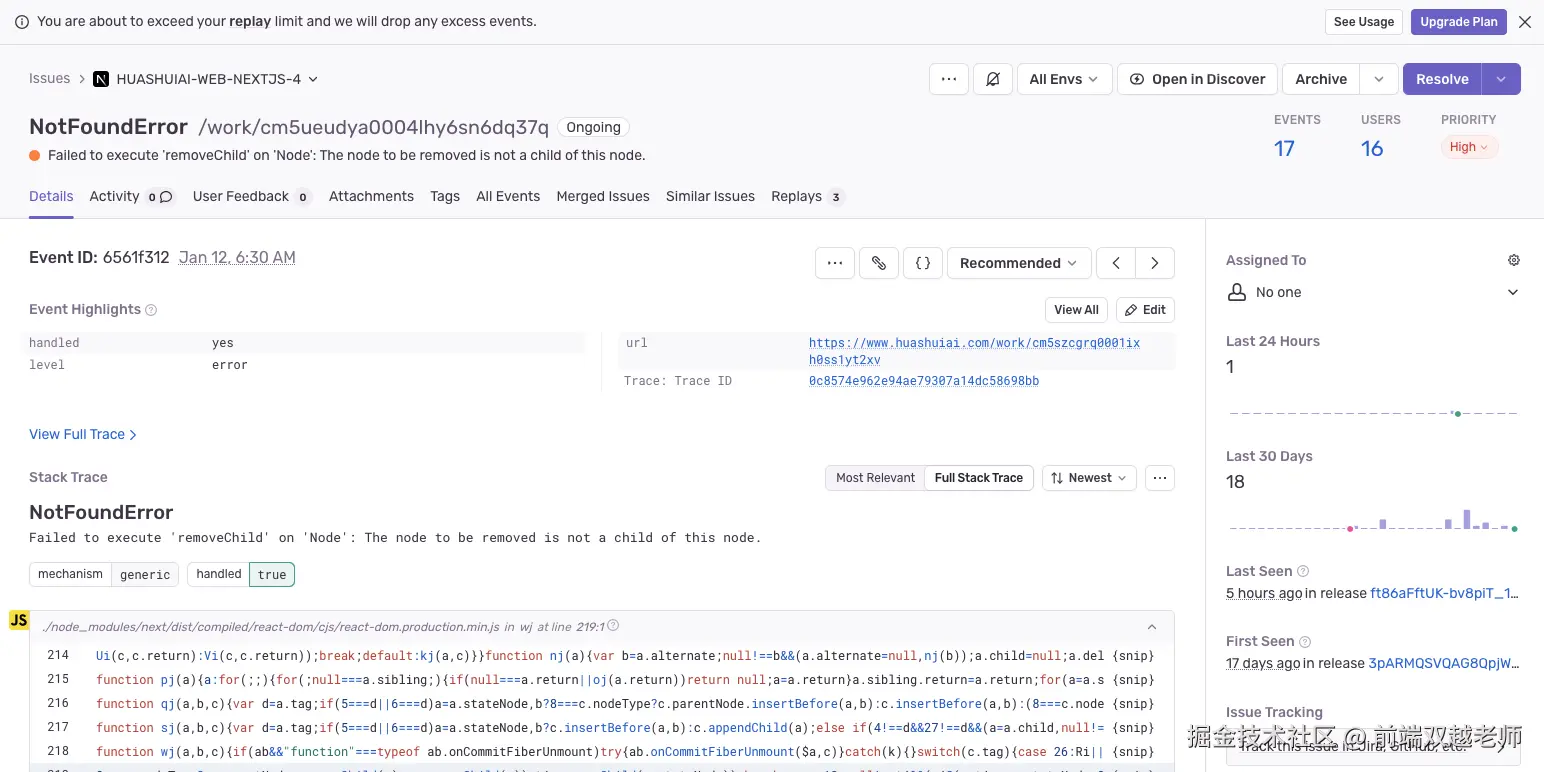Image resolution: width=1544 pixels, height=772 pixels.
Task: Expand the Resolve options arrow
Action: click(1500, 79)
